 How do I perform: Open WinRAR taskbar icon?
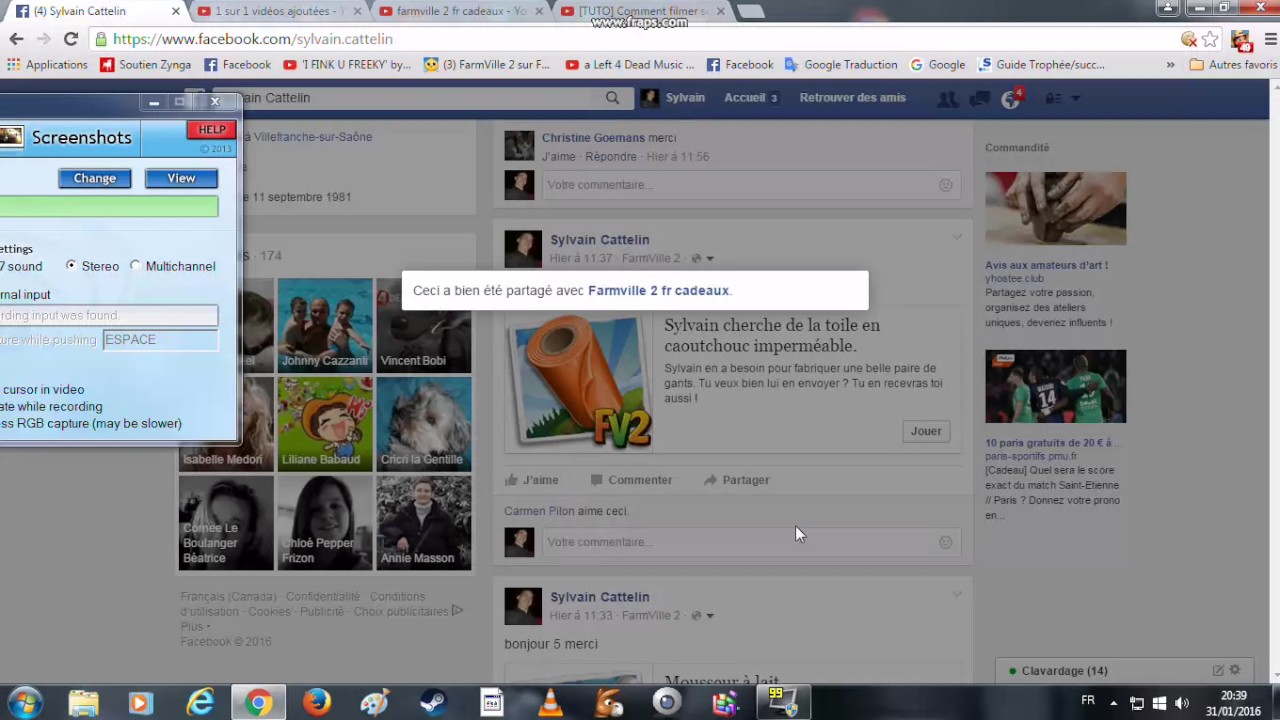pos(725,703)
